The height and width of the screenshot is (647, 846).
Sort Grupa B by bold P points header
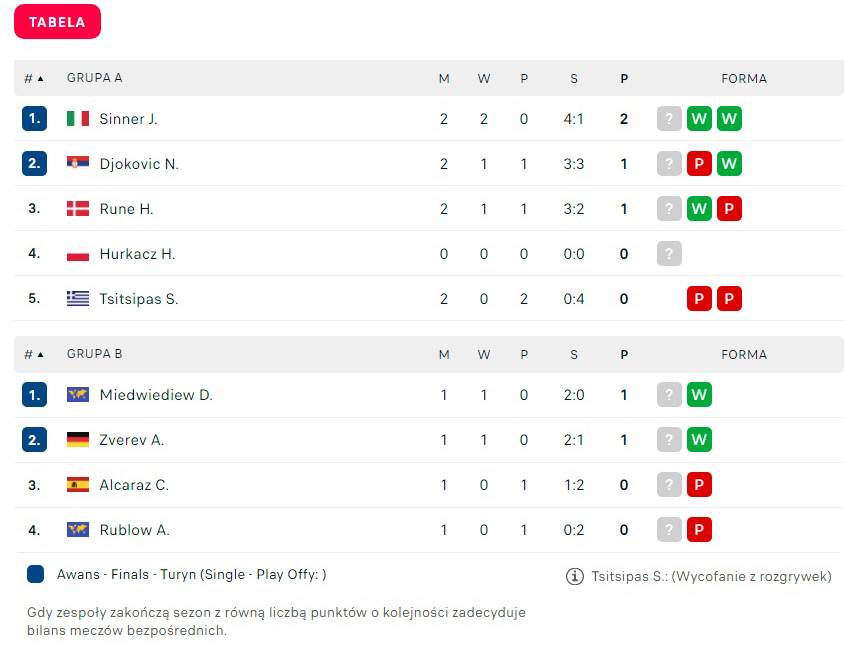624,354
